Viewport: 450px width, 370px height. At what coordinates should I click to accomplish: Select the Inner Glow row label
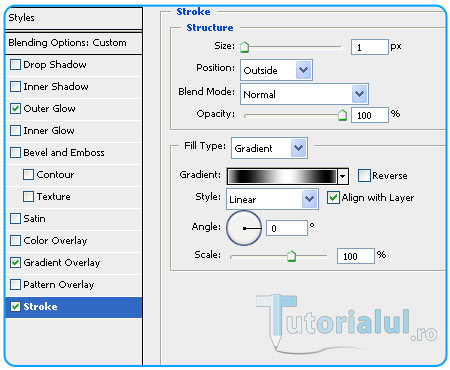(x=49, y=131)
